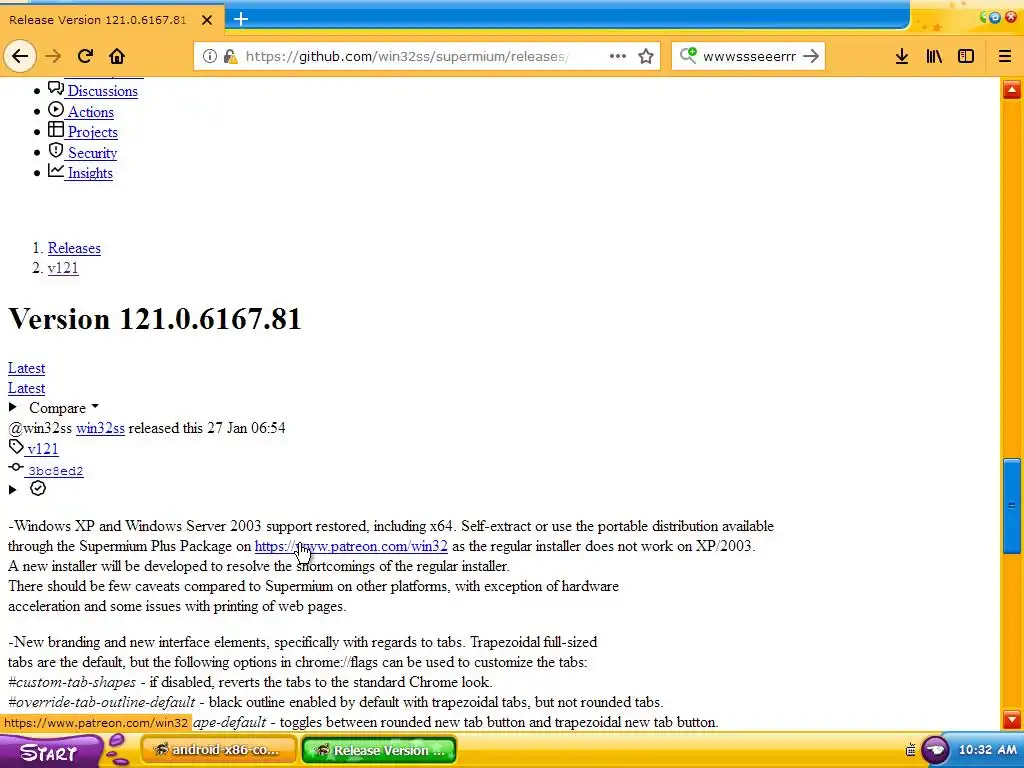Screen dimensions: 1024x768
Task: Expand the verified signature details triangle
Action: point(12,489)
